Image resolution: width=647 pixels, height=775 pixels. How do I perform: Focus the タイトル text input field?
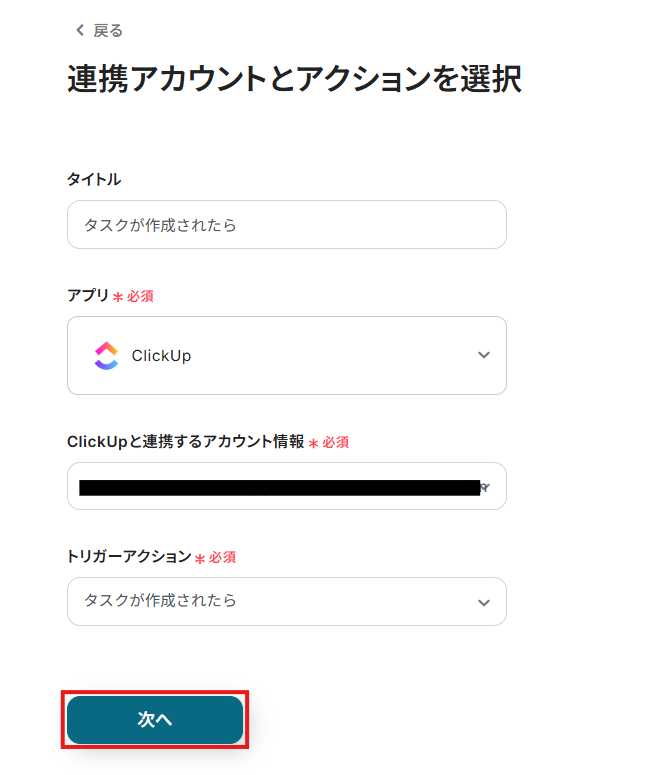286,225
